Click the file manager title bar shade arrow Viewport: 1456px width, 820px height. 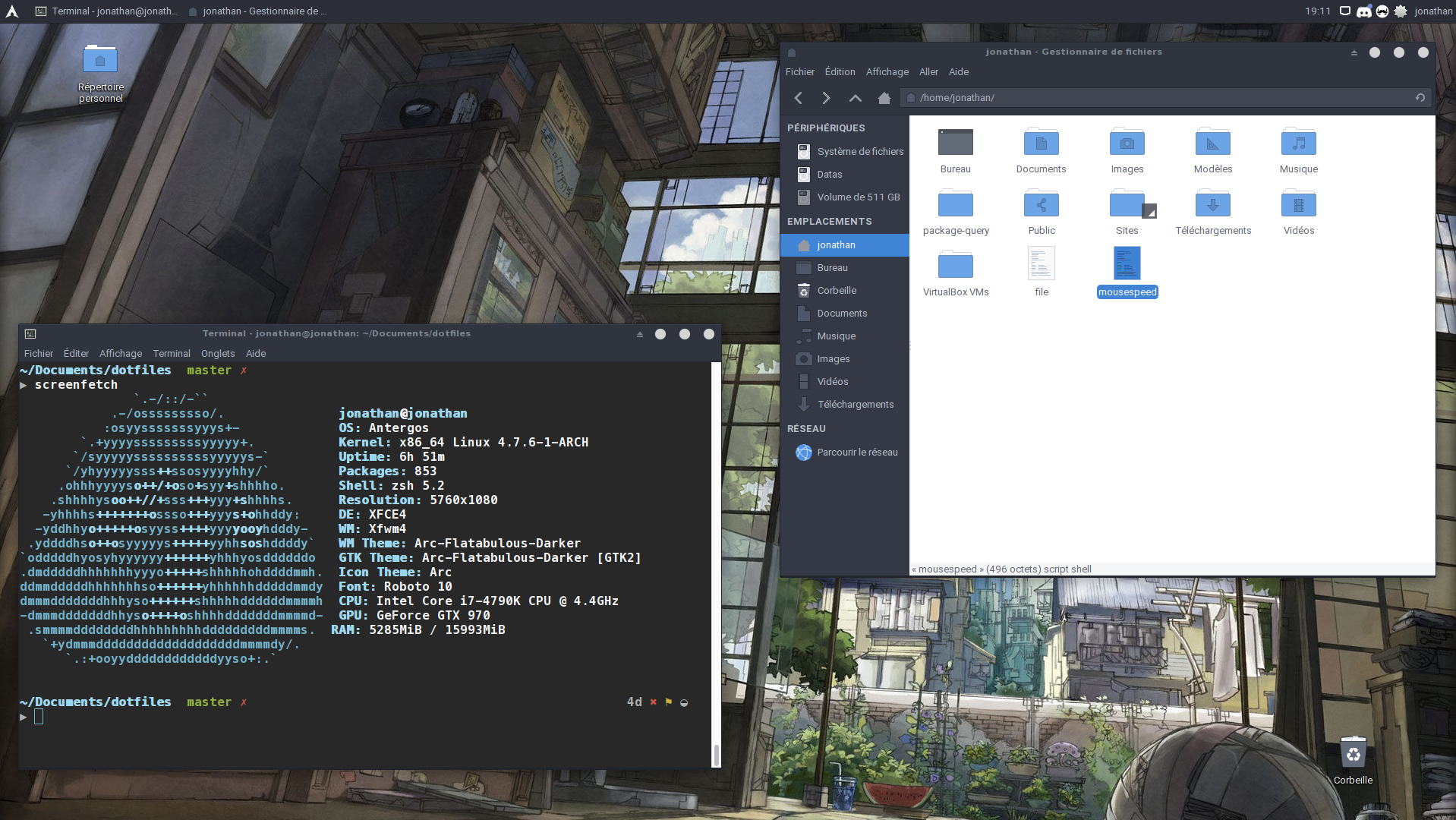click(x=1354, y=52)
